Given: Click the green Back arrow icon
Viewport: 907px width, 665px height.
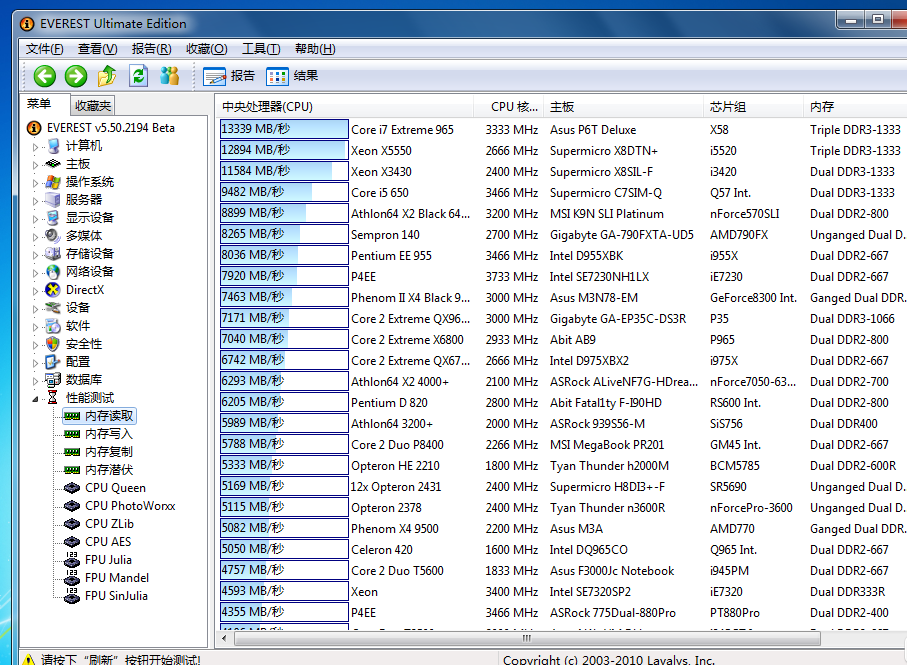Looking at the screenshot, I should [44, 76].
